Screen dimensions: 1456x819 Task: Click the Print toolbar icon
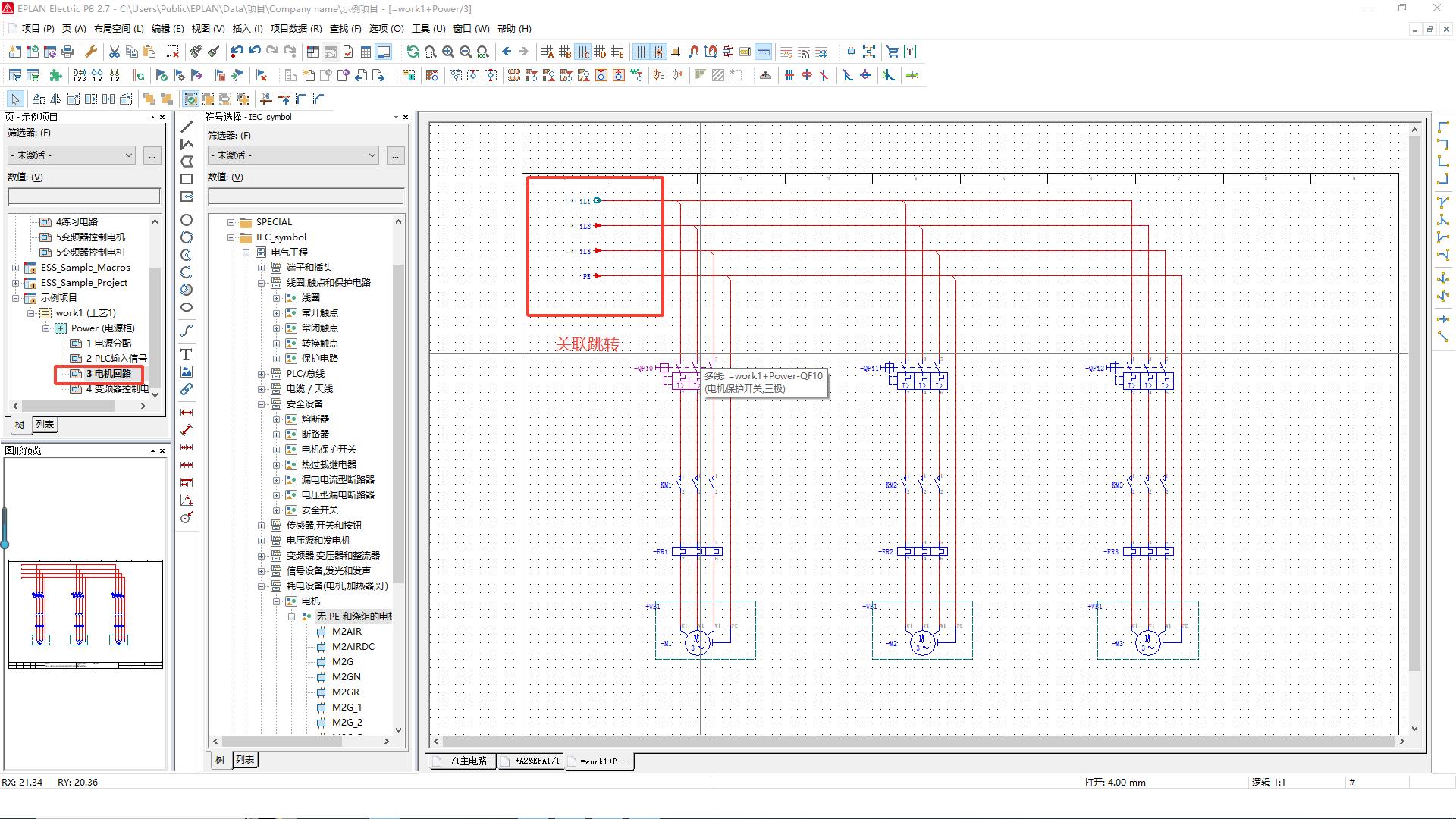pos(67,52)
